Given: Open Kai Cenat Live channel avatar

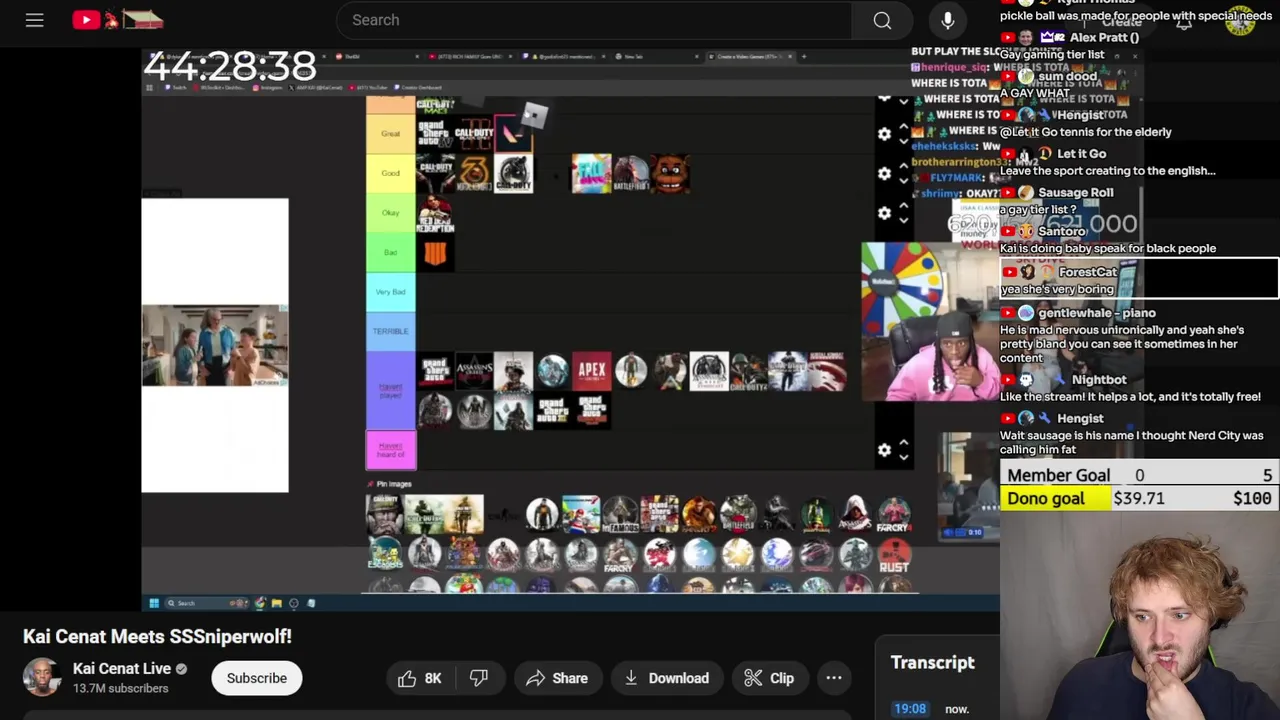Looking at the screenshot, I should (x=42, y=677).
